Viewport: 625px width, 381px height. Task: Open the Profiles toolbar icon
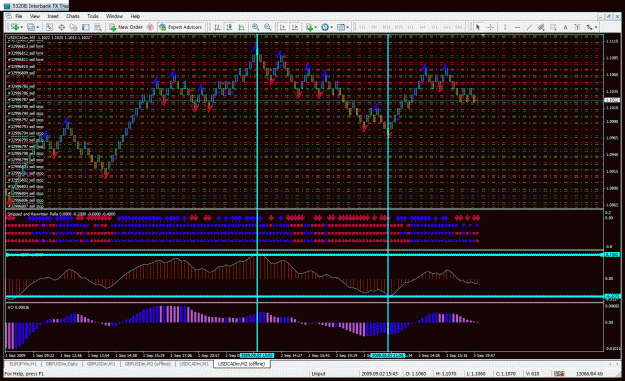click(30, 27)
